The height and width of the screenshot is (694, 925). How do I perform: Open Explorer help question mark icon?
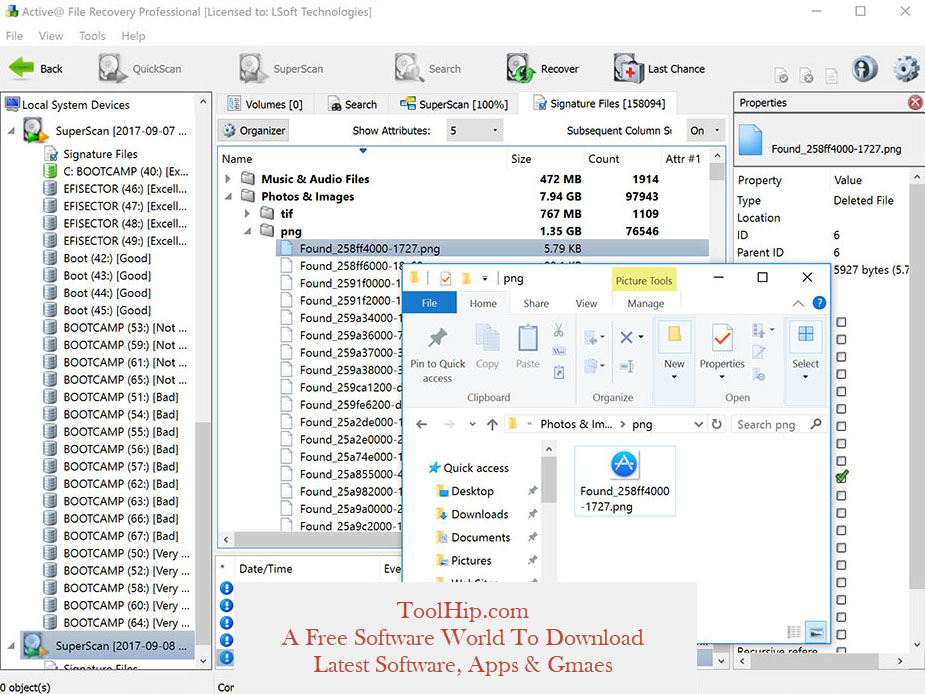[x=819, y=303]
